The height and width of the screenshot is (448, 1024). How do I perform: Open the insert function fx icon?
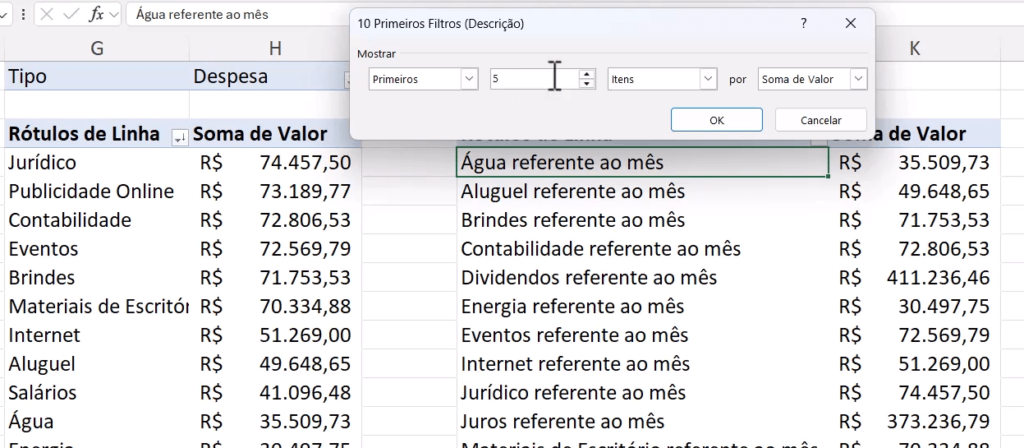(96, 14)
